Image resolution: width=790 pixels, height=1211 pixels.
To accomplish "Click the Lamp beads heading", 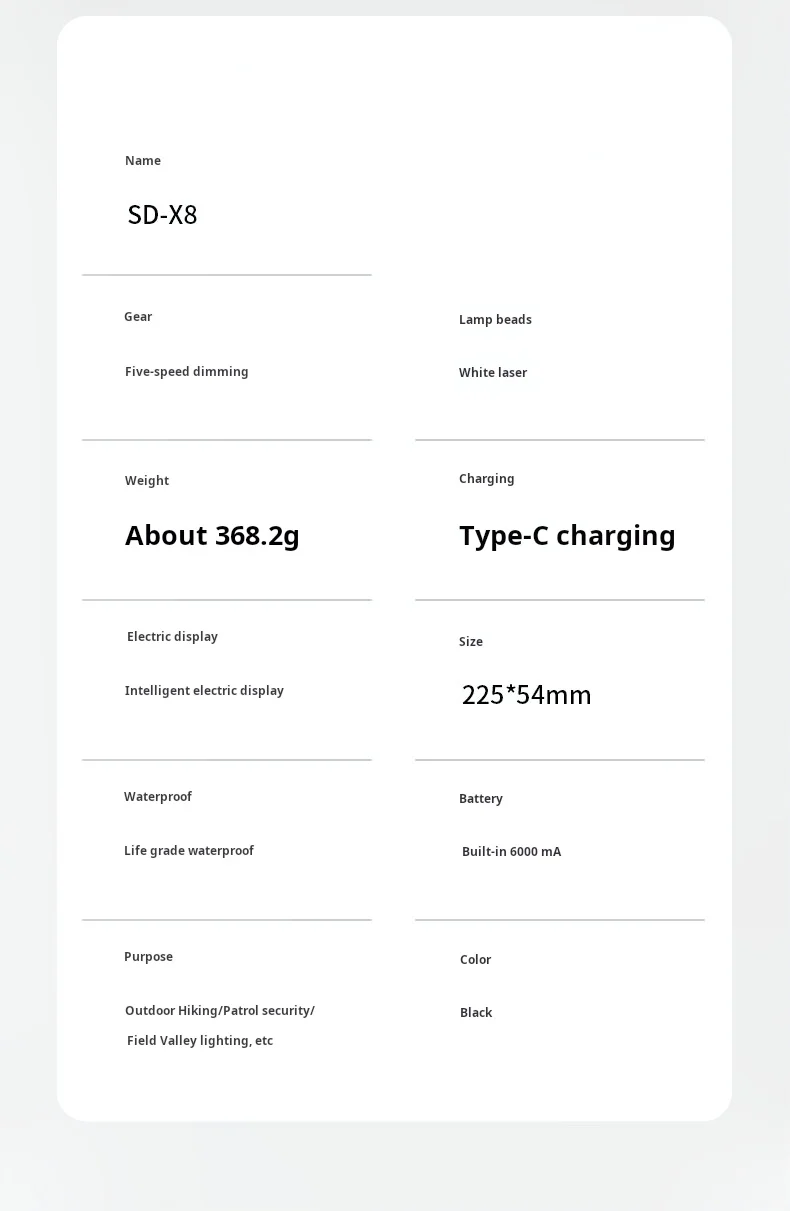I will (x=495, y=320).
